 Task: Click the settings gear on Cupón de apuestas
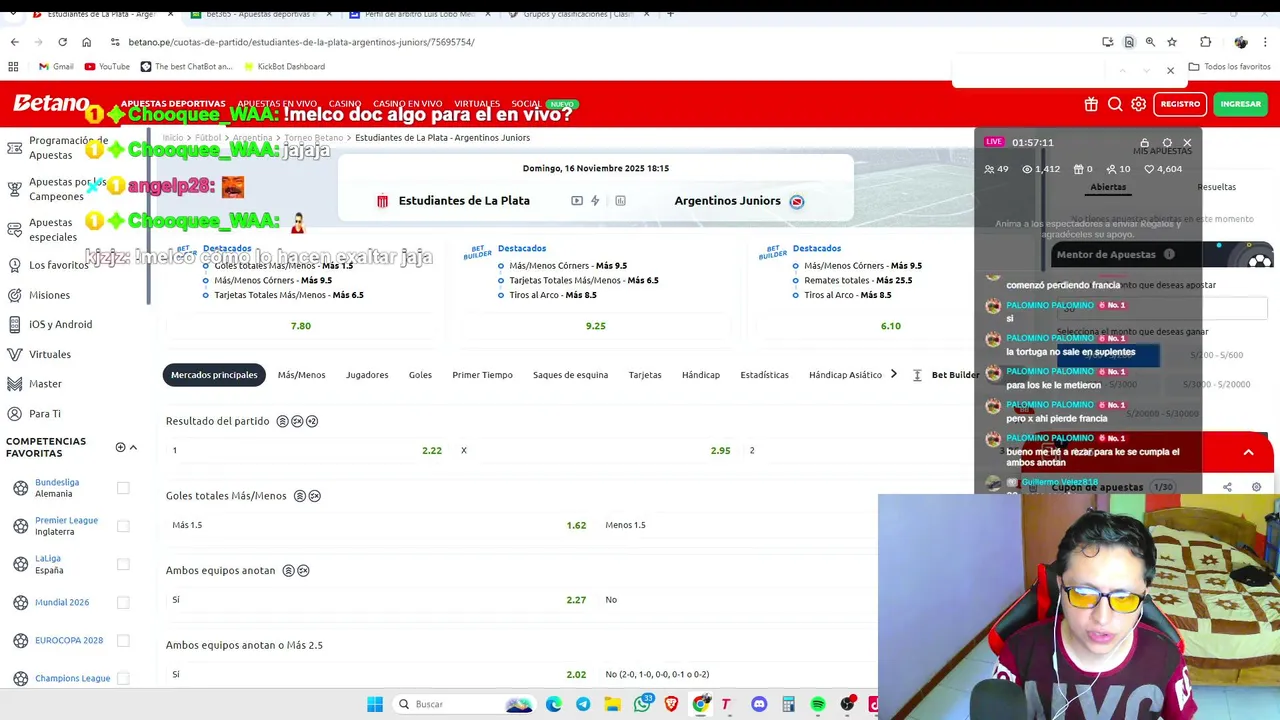tap(1256, 487)
